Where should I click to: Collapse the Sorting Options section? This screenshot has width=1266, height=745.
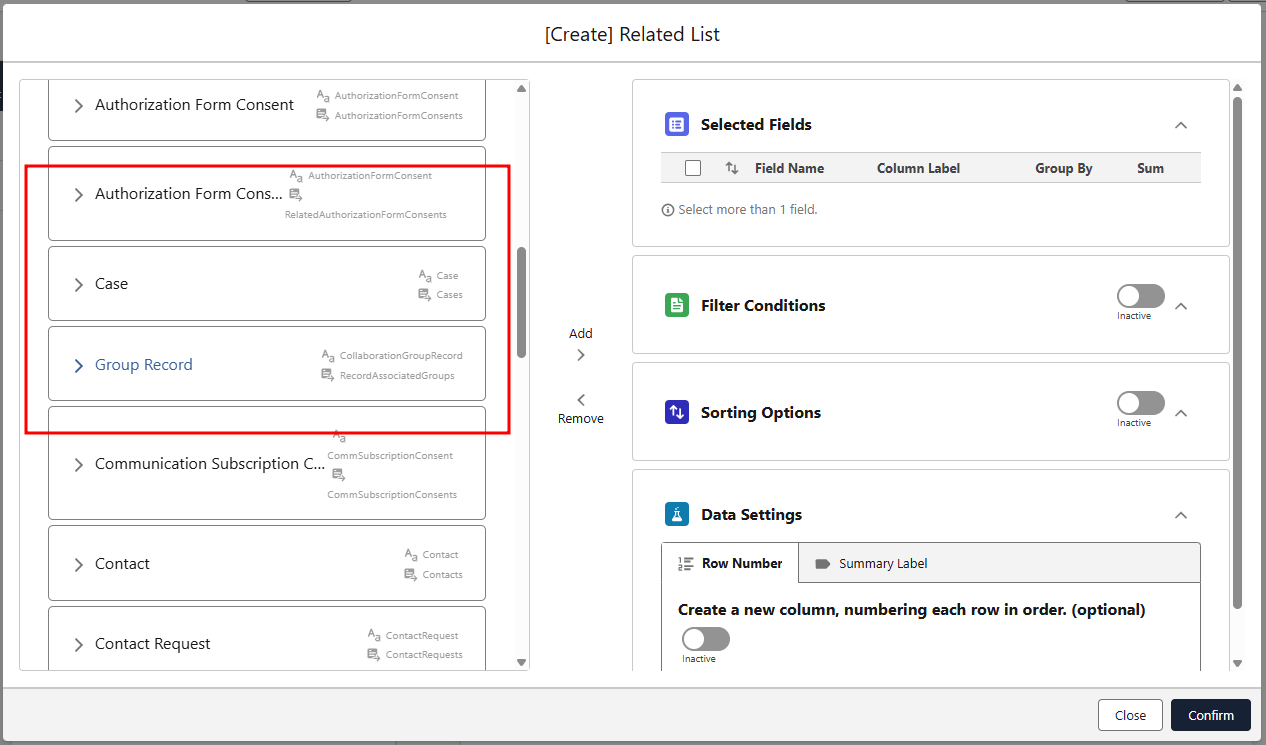(x=1181, y=413)
